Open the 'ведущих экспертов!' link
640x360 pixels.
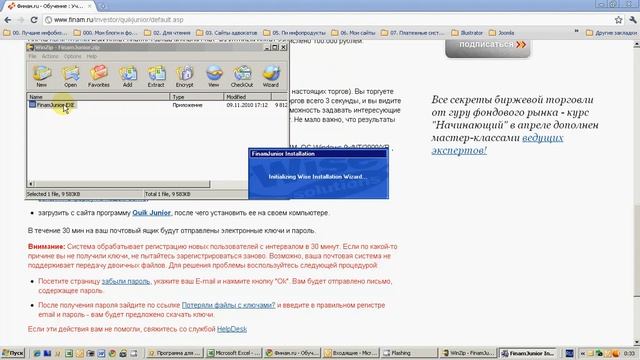point(497,144)
